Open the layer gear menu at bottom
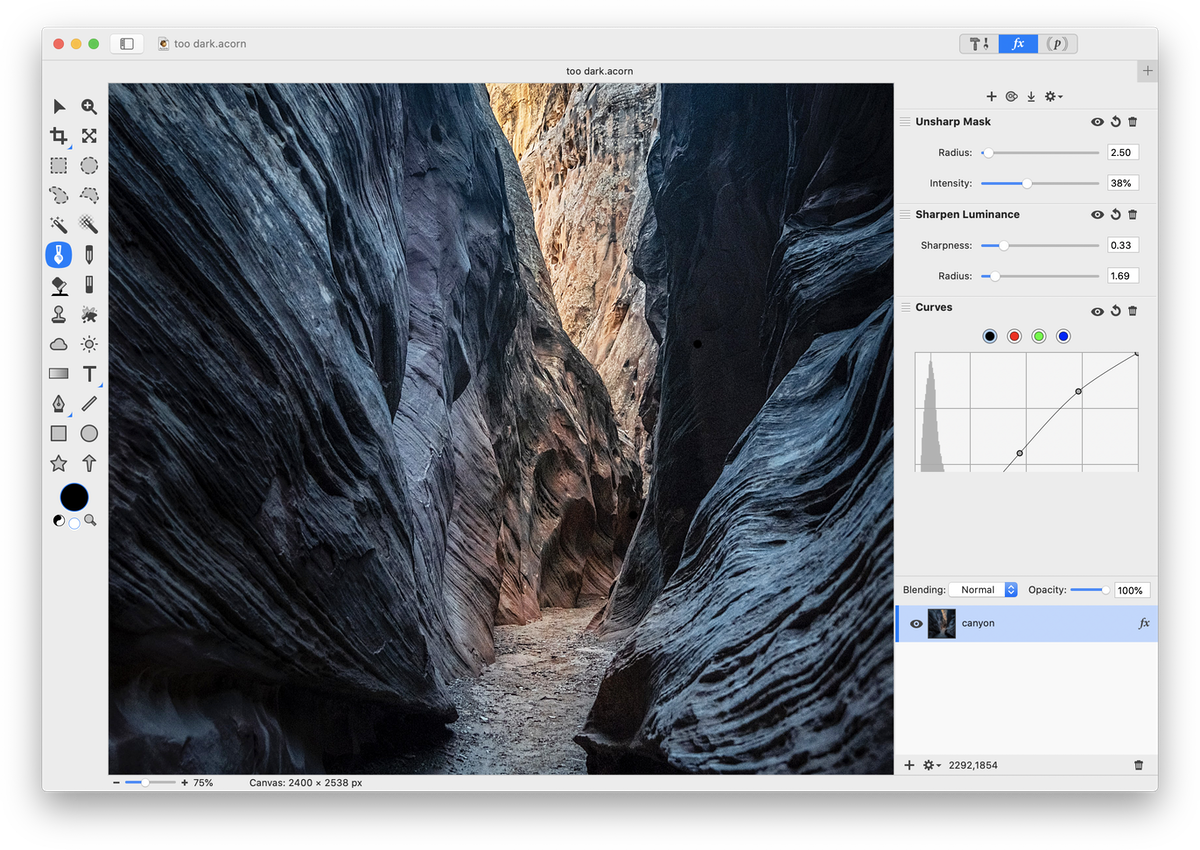This screenshot has width=1200, height=850. tap(932, 765)
